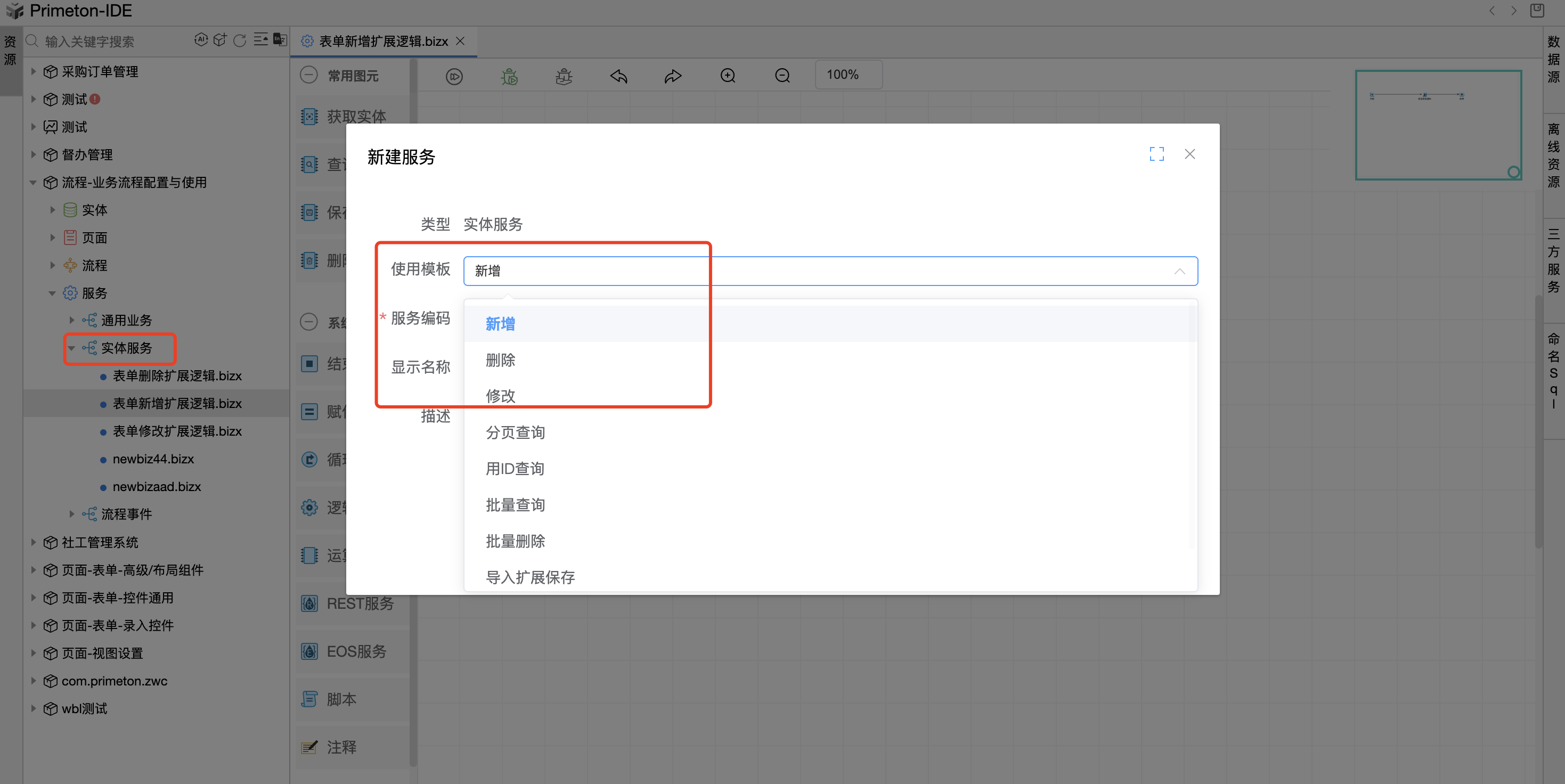1565x784 pixels.
Task: Collapse the 常用图元 section
Action: (x=309, y=75)
